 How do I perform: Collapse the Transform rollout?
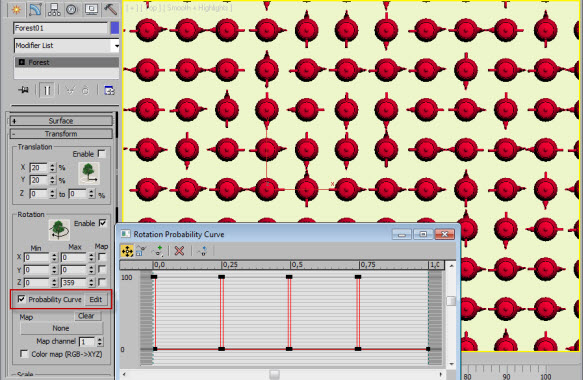[x=61, y=134]
